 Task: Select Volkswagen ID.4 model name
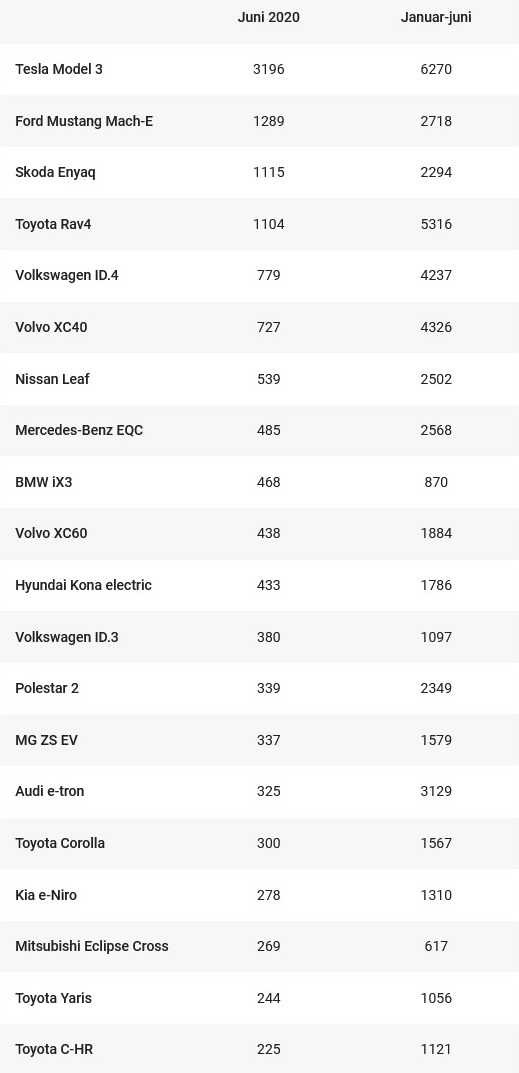coord(67,276)
